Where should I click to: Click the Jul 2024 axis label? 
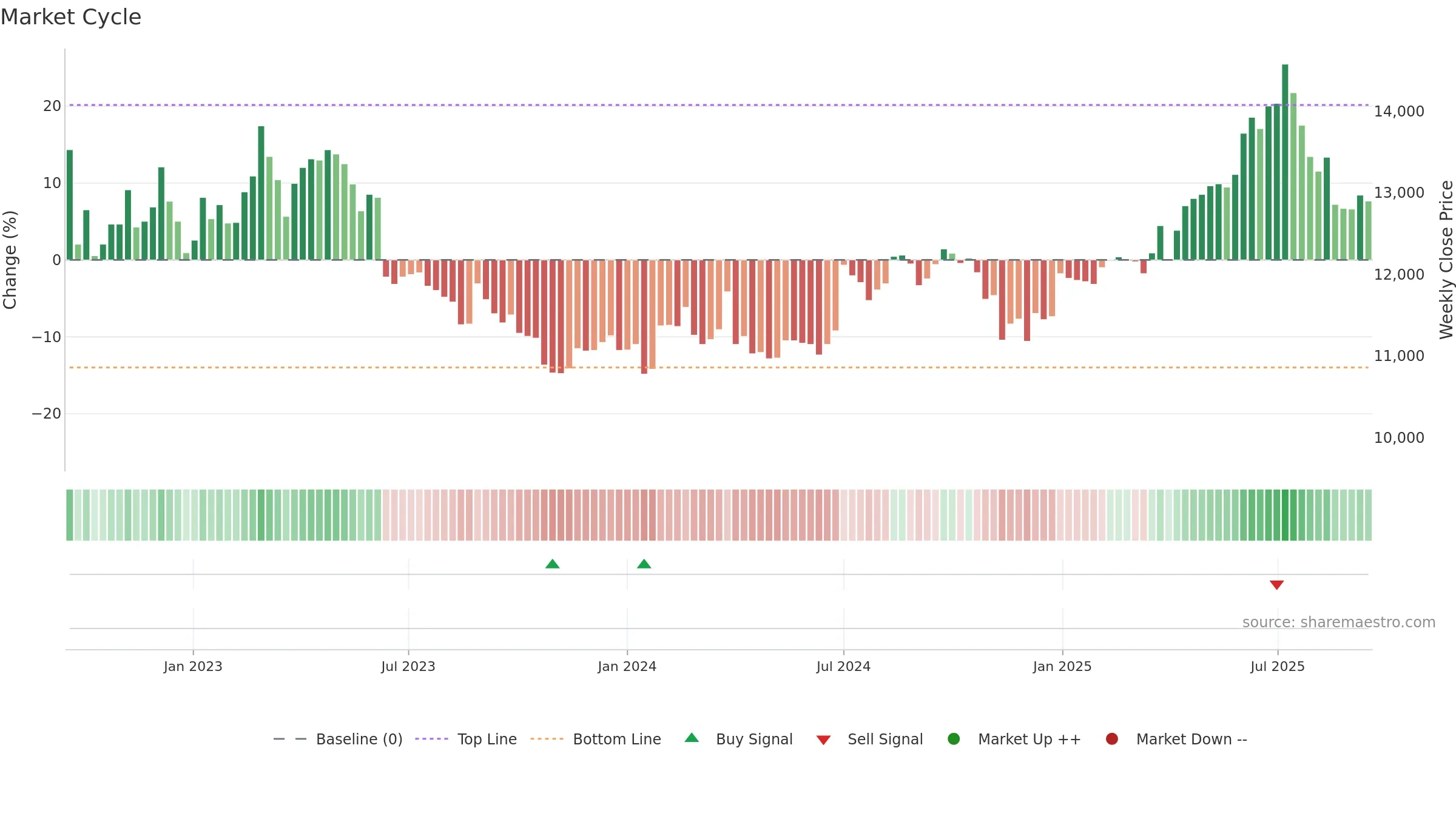coord(844,667)
